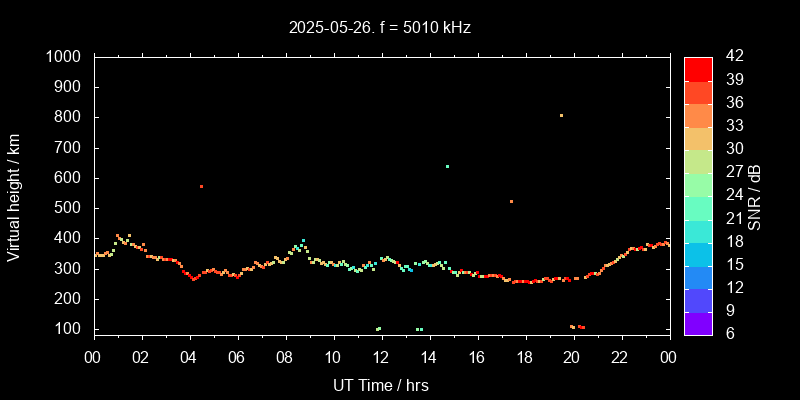
Task: Select the violet 6–9 dB colorbar segment
Action: click(x=698, y=322)
